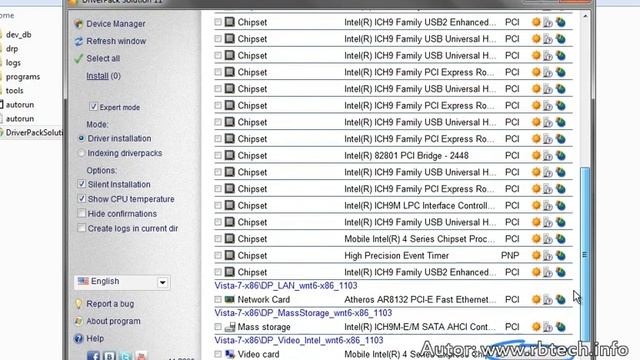Open Device Manager from sidebar
640x360 pixels.
pos(116,24)
